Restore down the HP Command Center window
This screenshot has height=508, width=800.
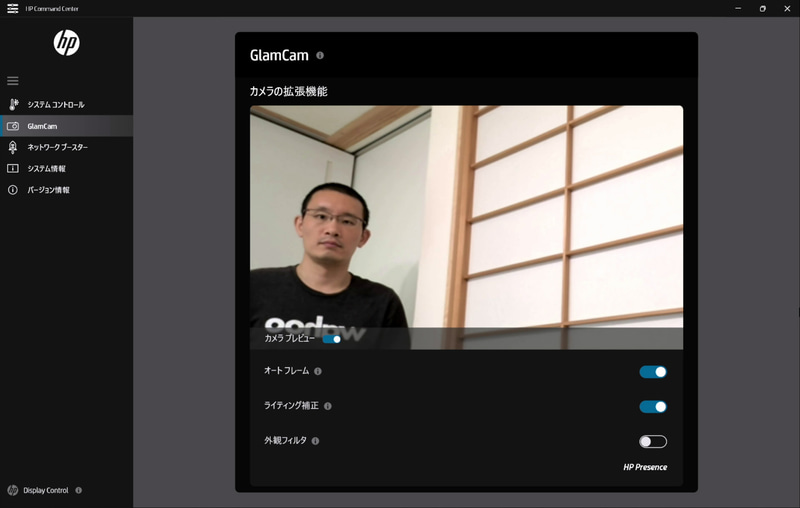tap(762, 8)
